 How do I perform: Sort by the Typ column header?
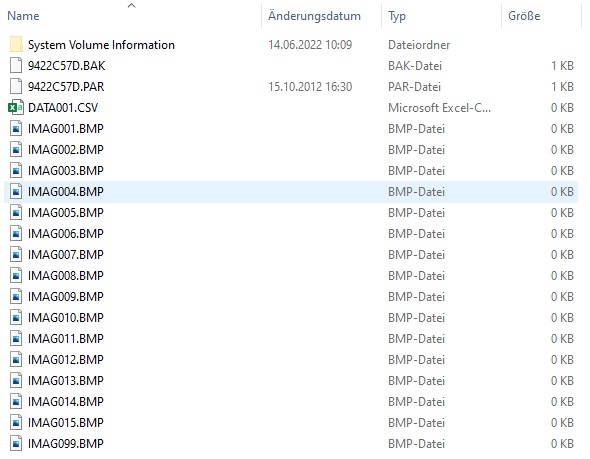pos(397,16)
